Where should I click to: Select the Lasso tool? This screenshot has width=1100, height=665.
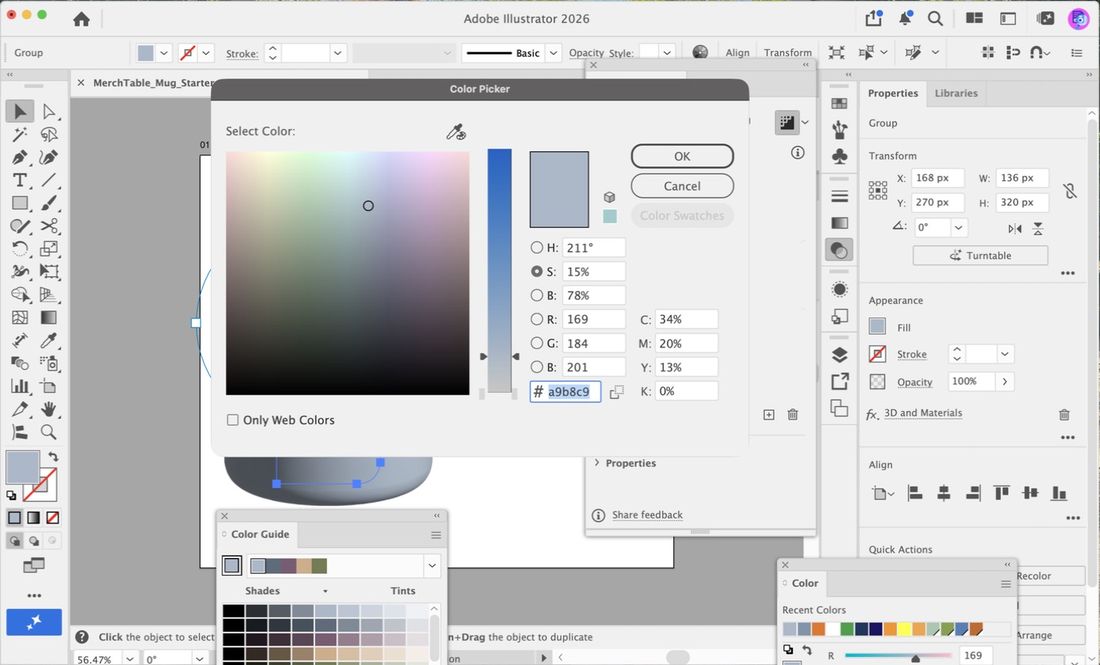[x=48, y=134]
